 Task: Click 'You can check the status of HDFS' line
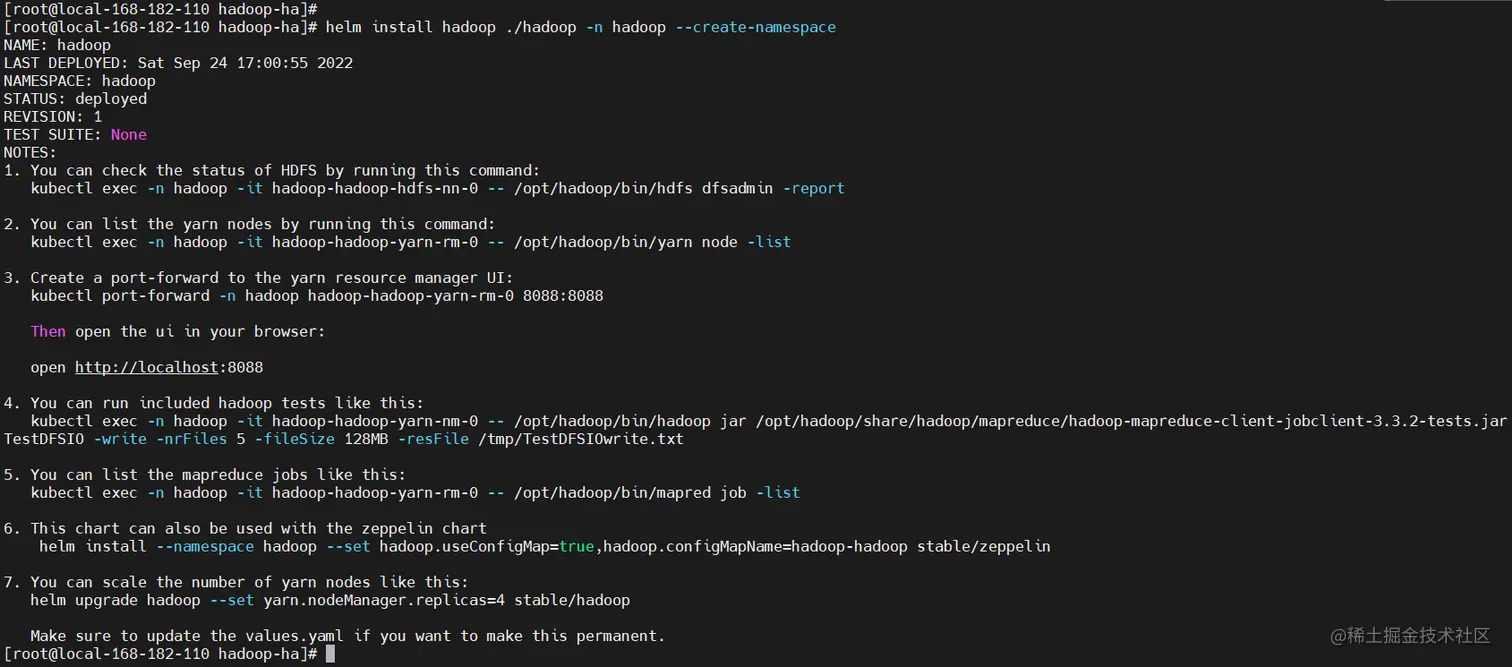(x=272, y=170)
